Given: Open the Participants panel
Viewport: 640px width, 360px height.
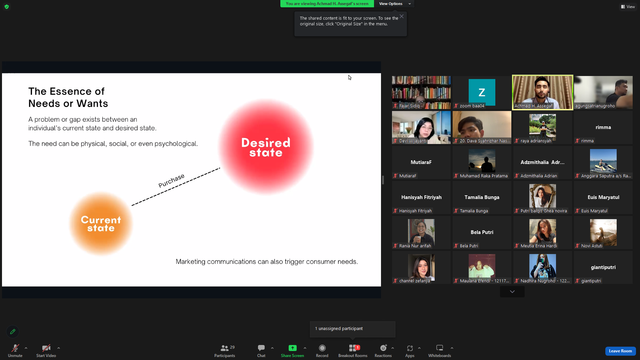Looking at the screenshot, I should [x=224, y=350].
